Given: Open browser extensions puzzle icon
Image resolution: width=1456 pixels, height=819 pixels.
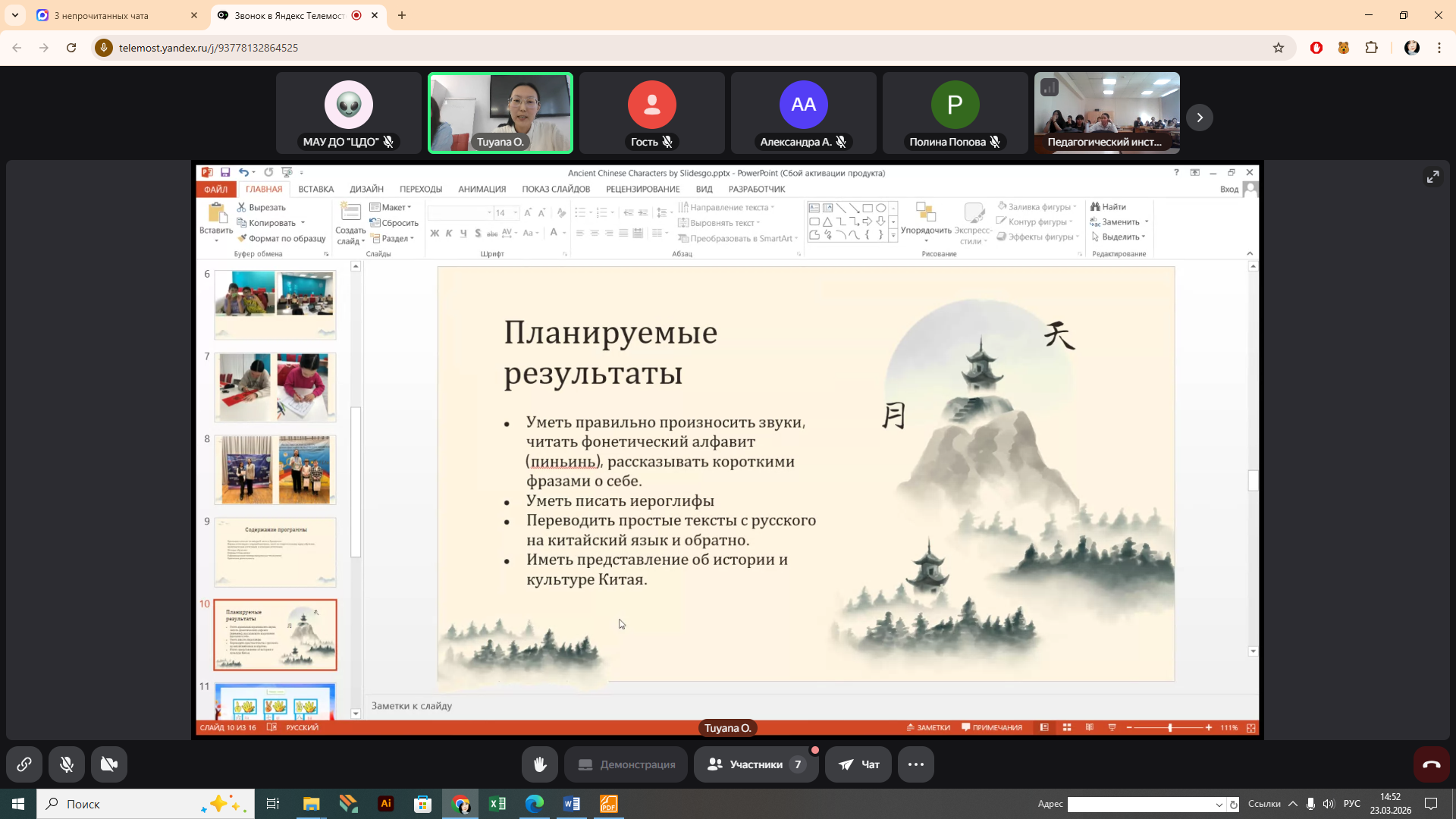Looking at the screenshot, I should tap(1371, 48).
